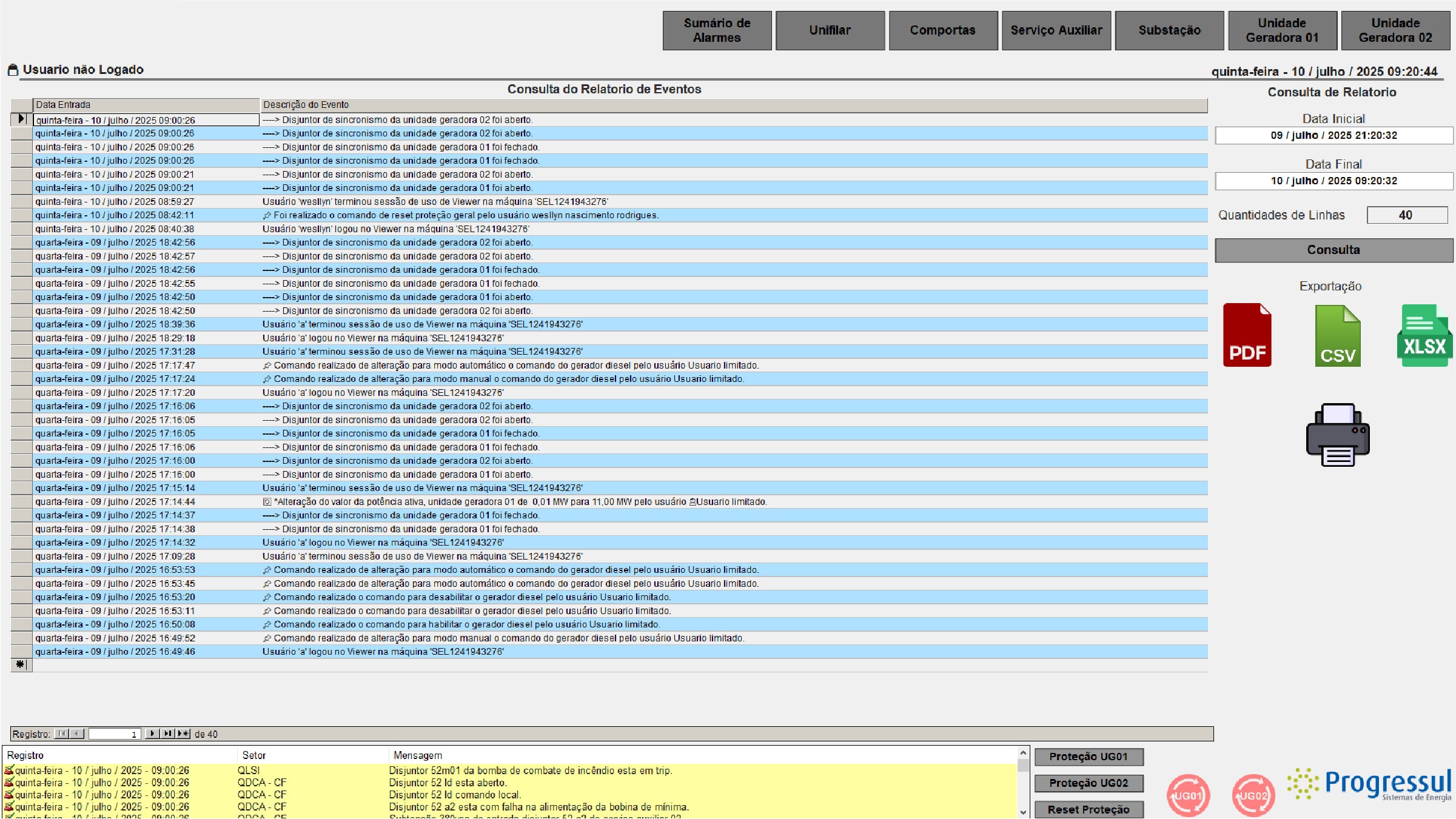Open Unidade Geradora 01 screen

tap(1283, 30)
